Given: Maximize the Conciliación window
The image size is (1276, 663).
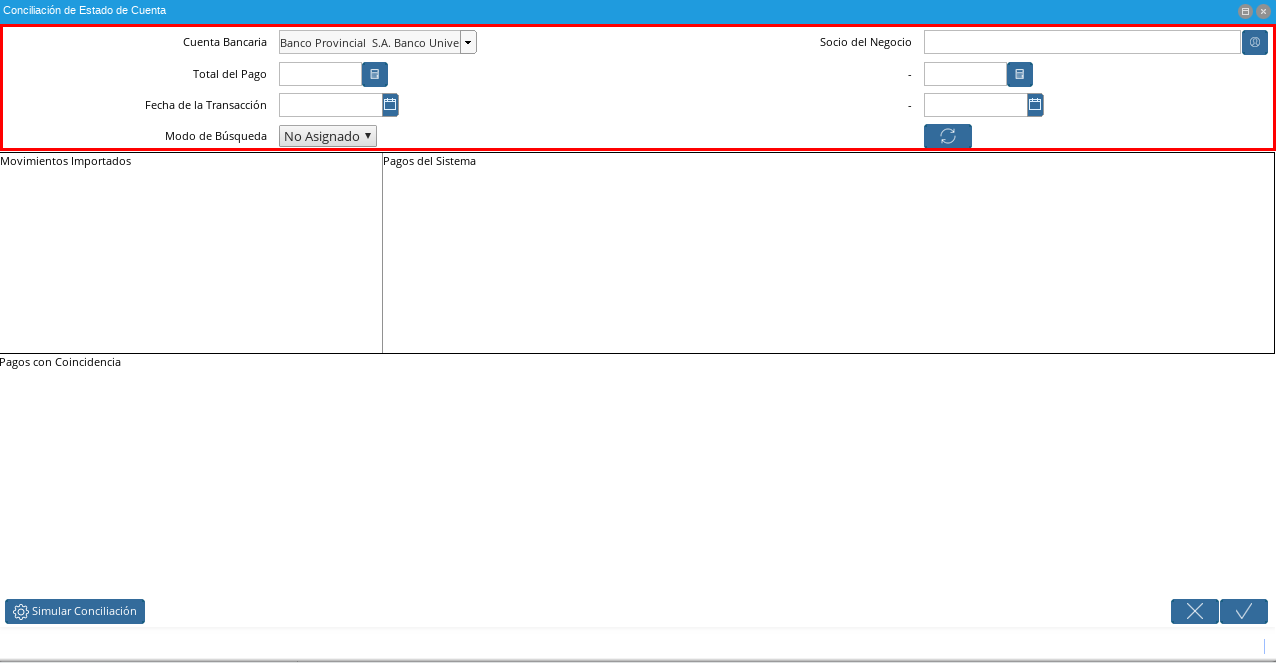Looking at the screenshot, I should click(1246, 11).
